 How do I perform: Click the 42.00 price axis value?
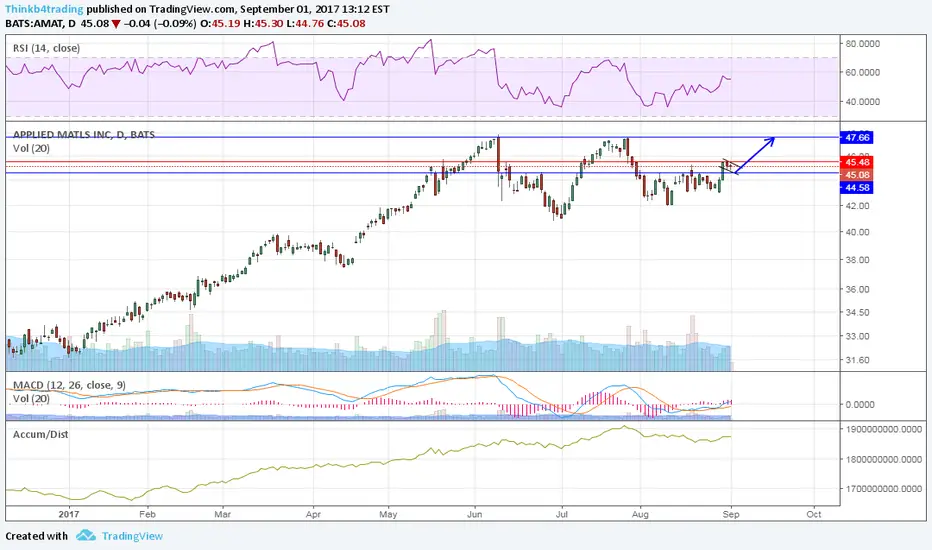pos(857,206)
